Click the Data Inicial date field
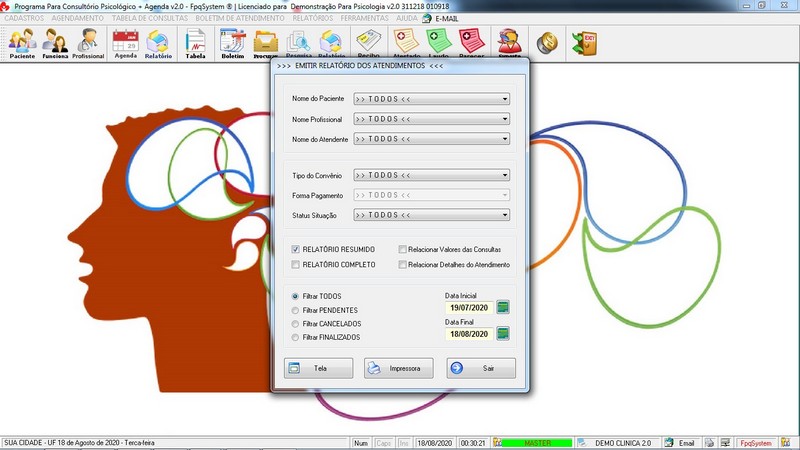 point(469,308)
